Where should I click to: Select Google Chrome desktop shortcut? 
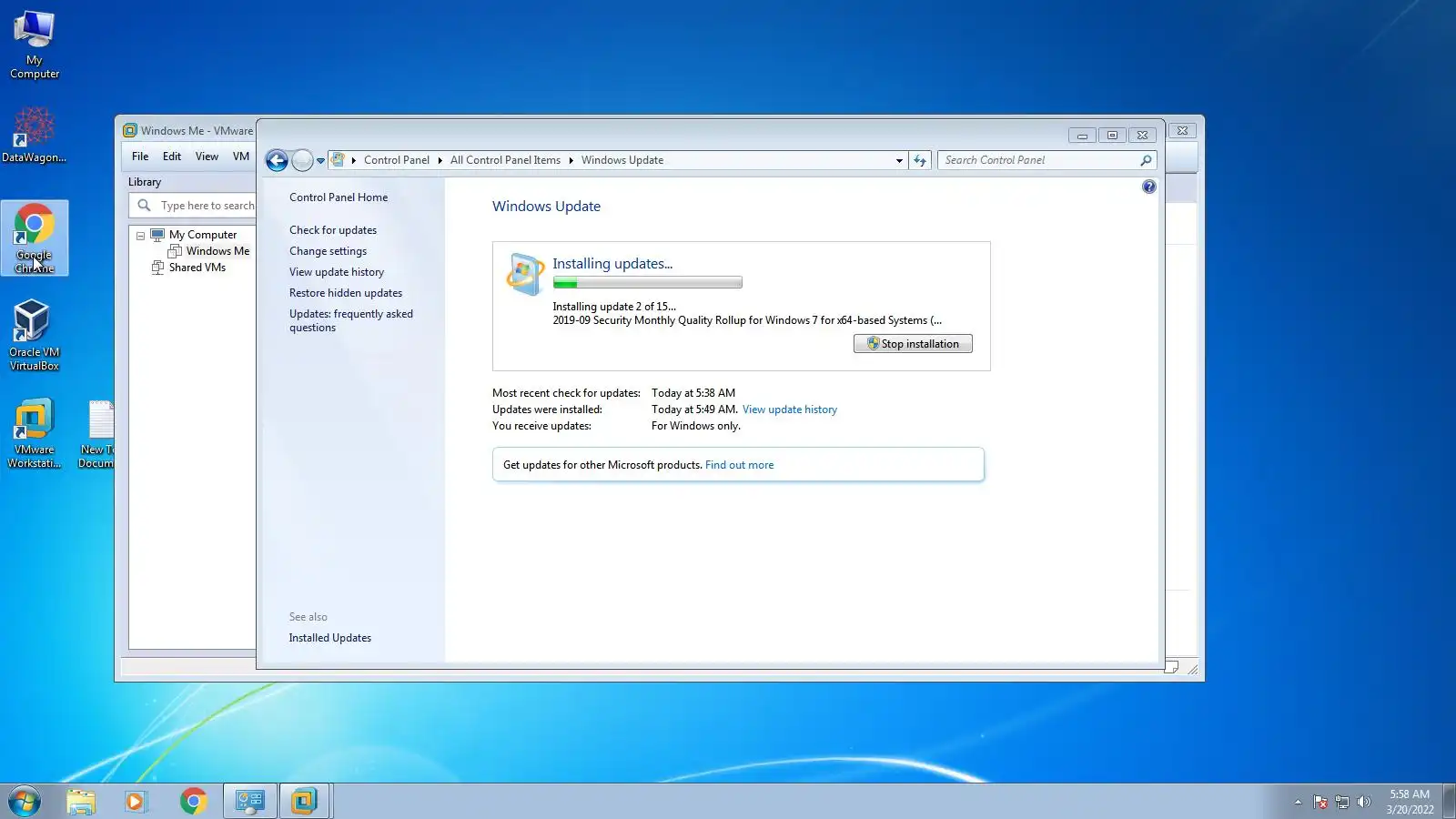click(35, 238)
